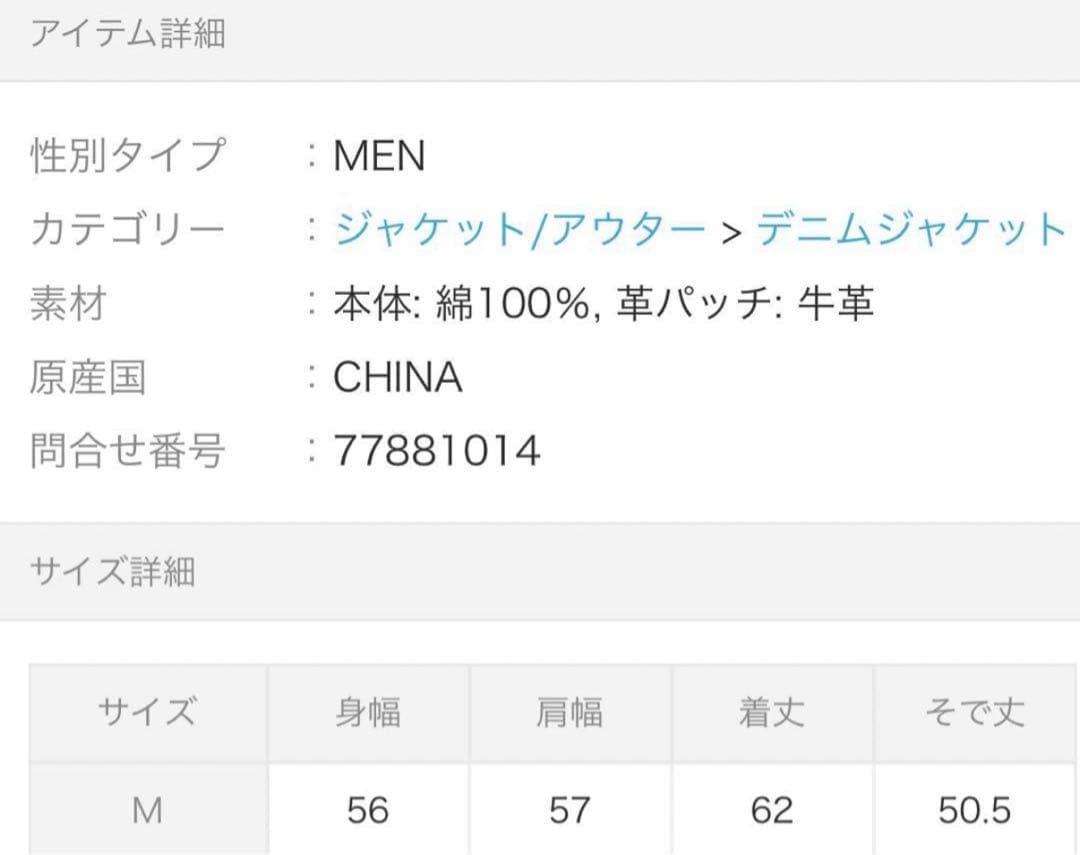
Task: Click the カテゴリー label
Action: pyautogui.click(x=125, y=228)
